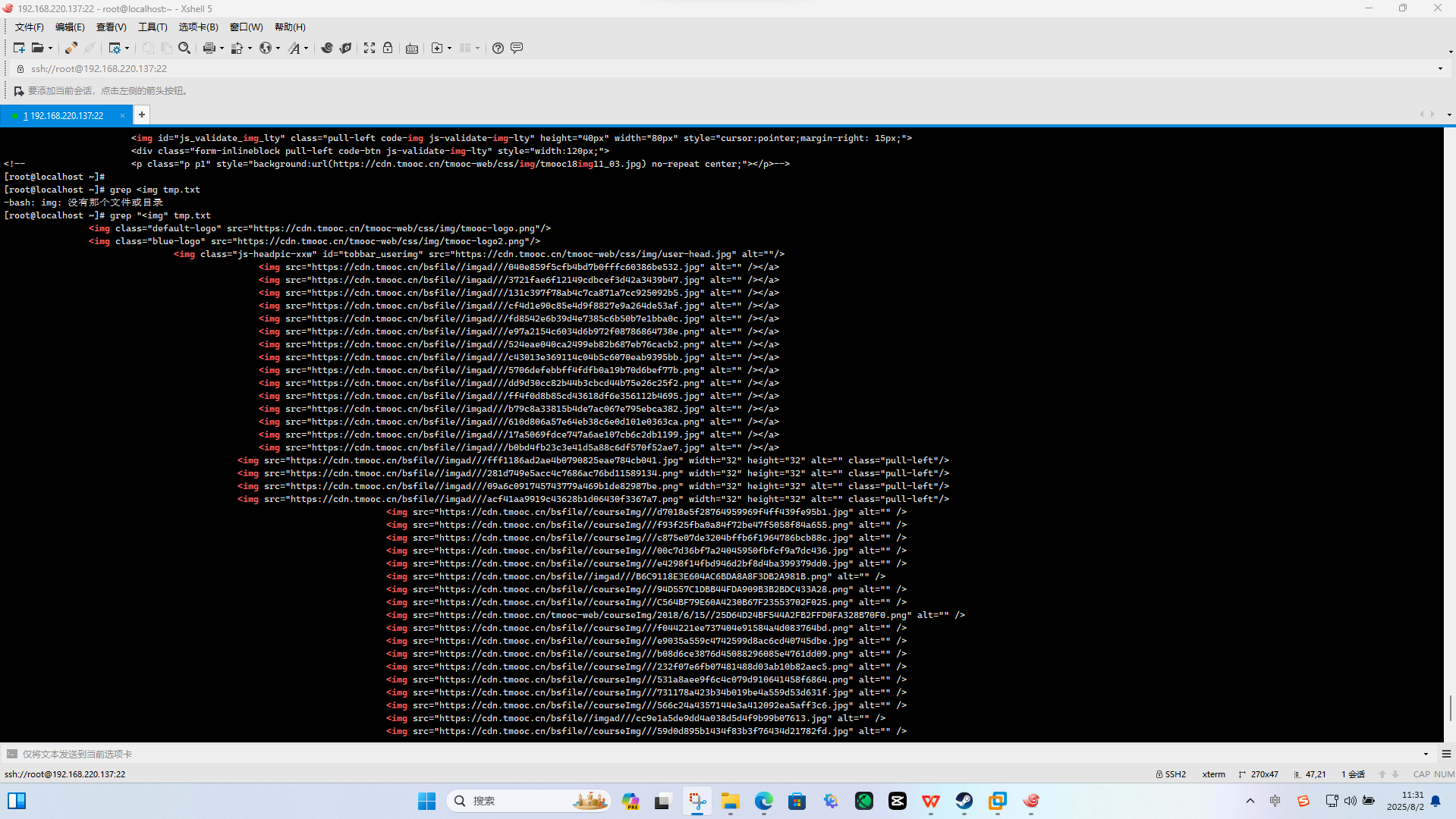Viewport: 1456px width, 819px height.
Task: Click the color scheme toolbar icon
Action: (x=237, y=48)
